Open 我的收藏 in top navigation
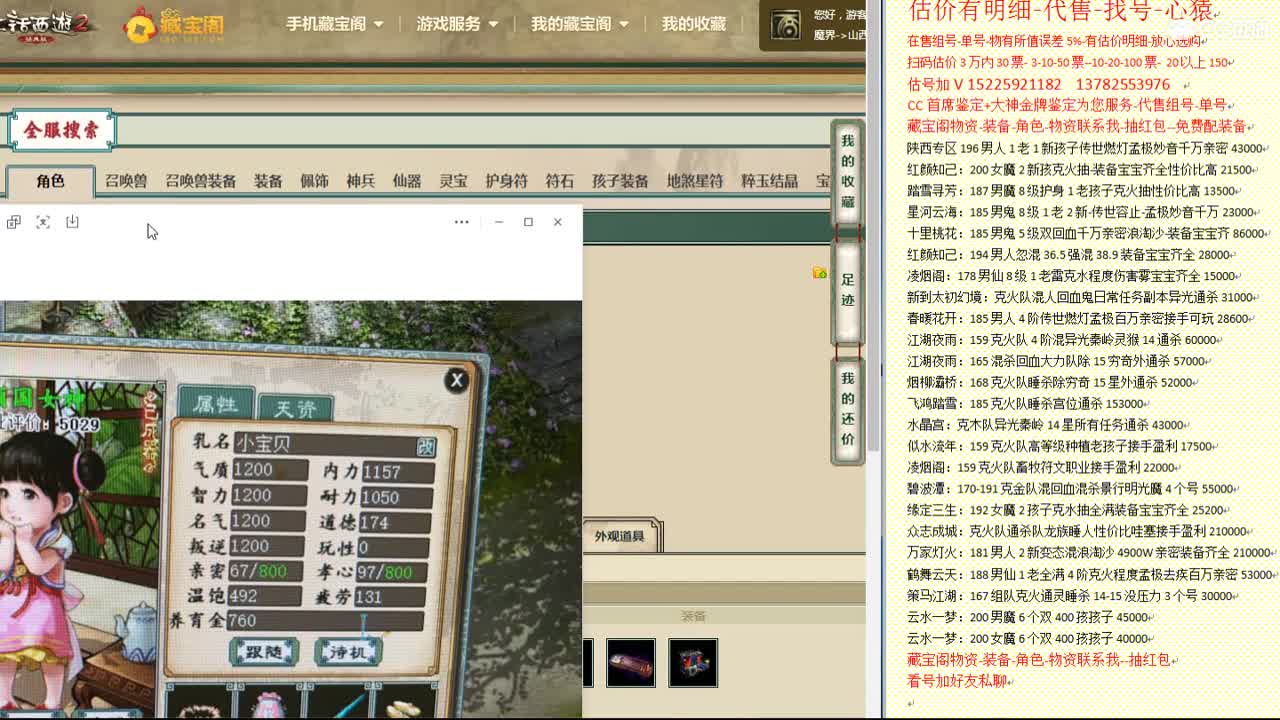Screen dimensions: 1280x720 point(694,24)
